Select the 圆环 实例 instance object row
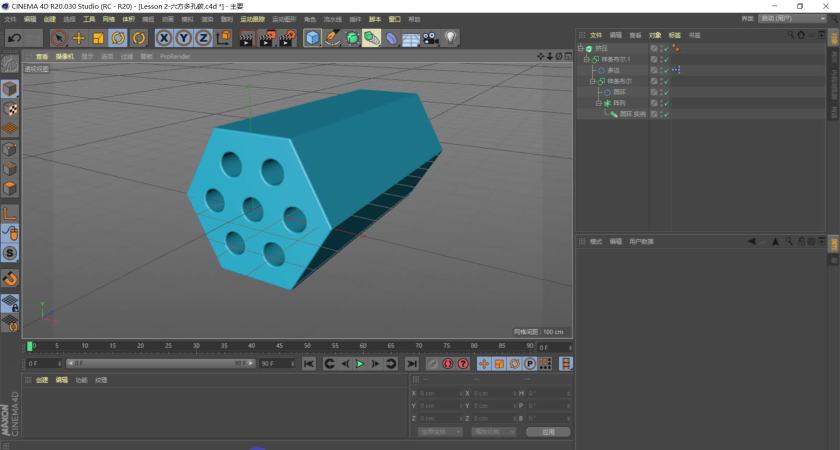 pos(632,114)
